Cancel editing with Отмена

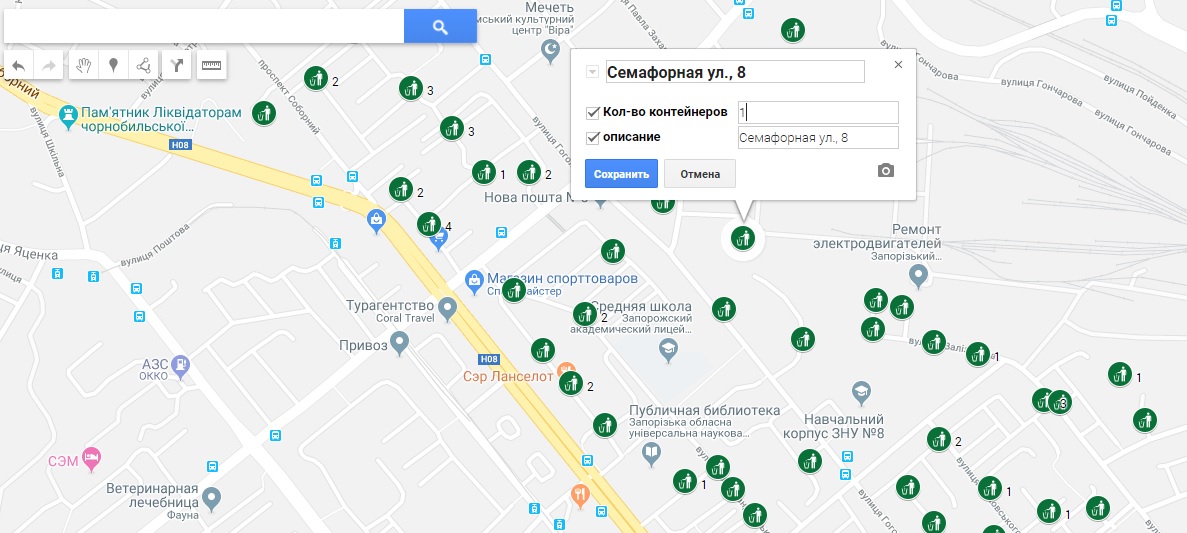(699, 173)
